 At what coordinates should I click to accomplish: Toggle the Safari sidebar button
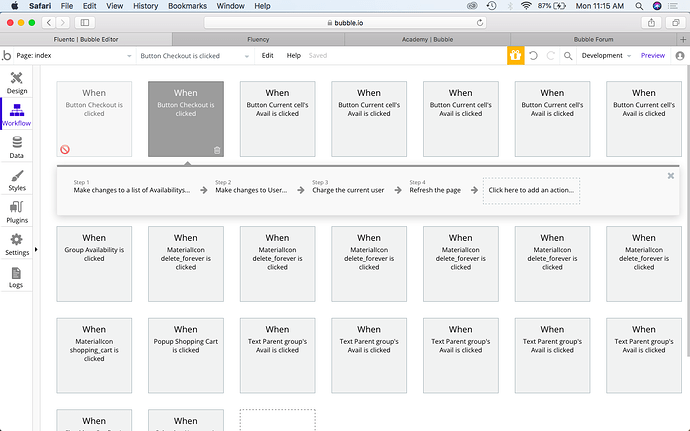[x=85, y=22]
